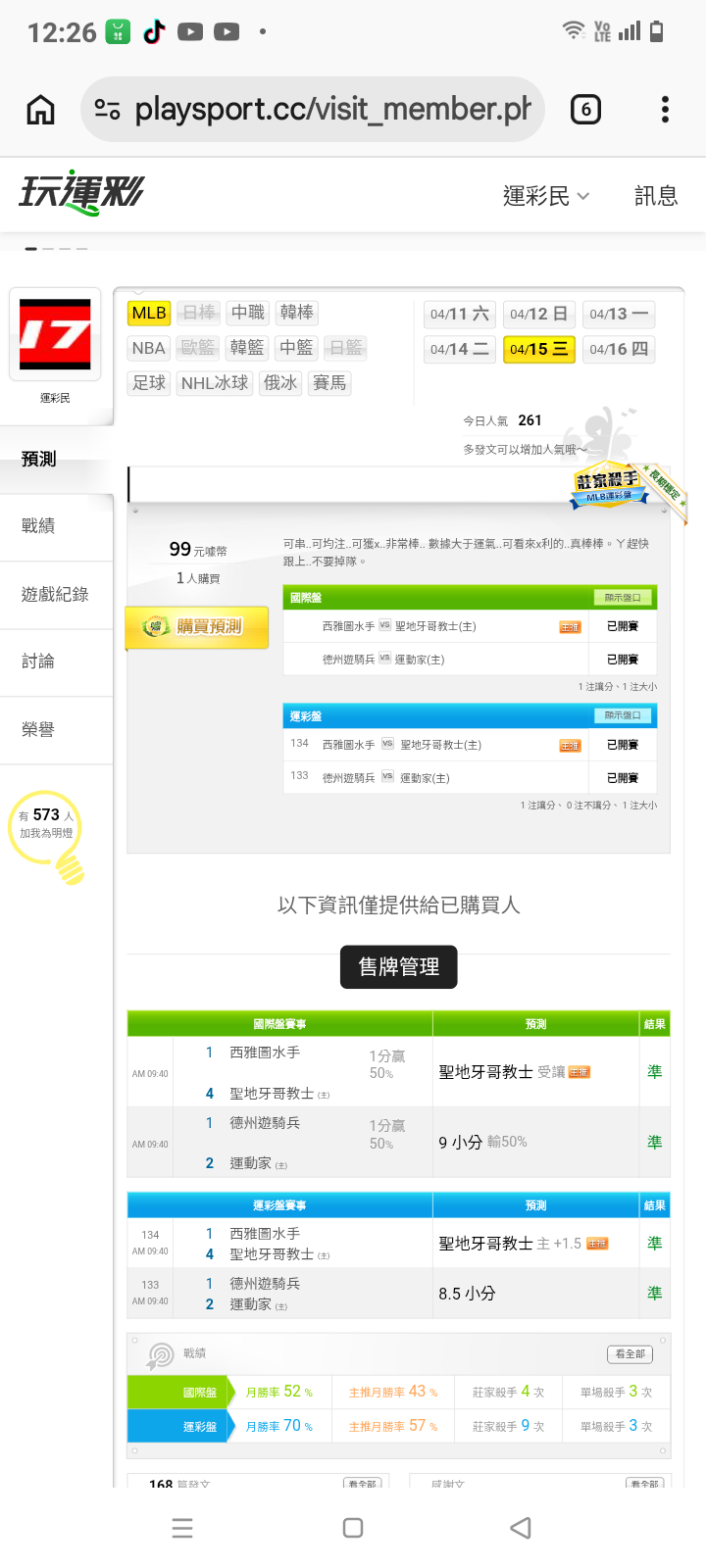Tap the browser home icon
The width and height of the screenshot is (706, 1568).
(40, 110)
